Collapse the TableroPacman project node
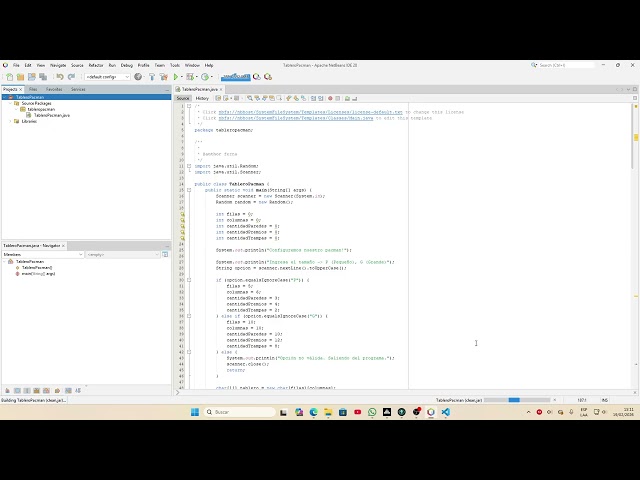Image resolution: width=640 pixels, height=480 pixels. tap(4, 97)
